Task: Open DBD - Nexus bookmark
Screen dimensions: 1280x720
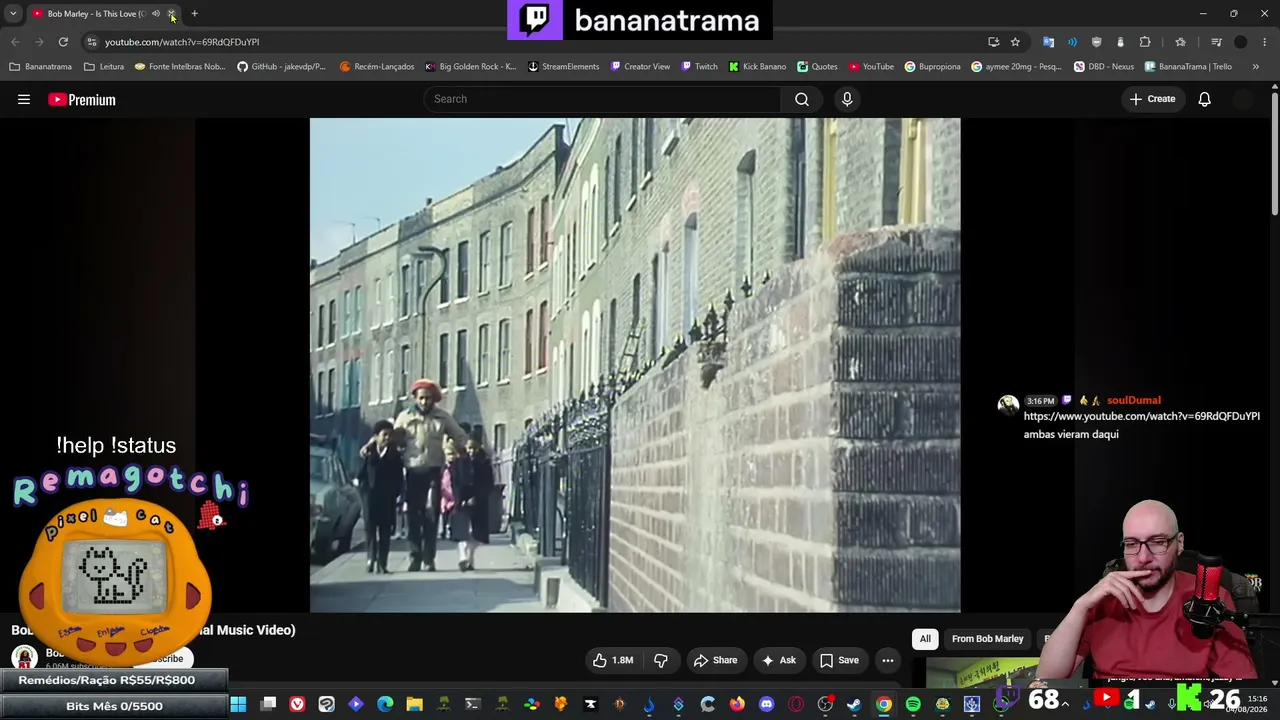Action: pyautogui.click(x=1104, y=67)
